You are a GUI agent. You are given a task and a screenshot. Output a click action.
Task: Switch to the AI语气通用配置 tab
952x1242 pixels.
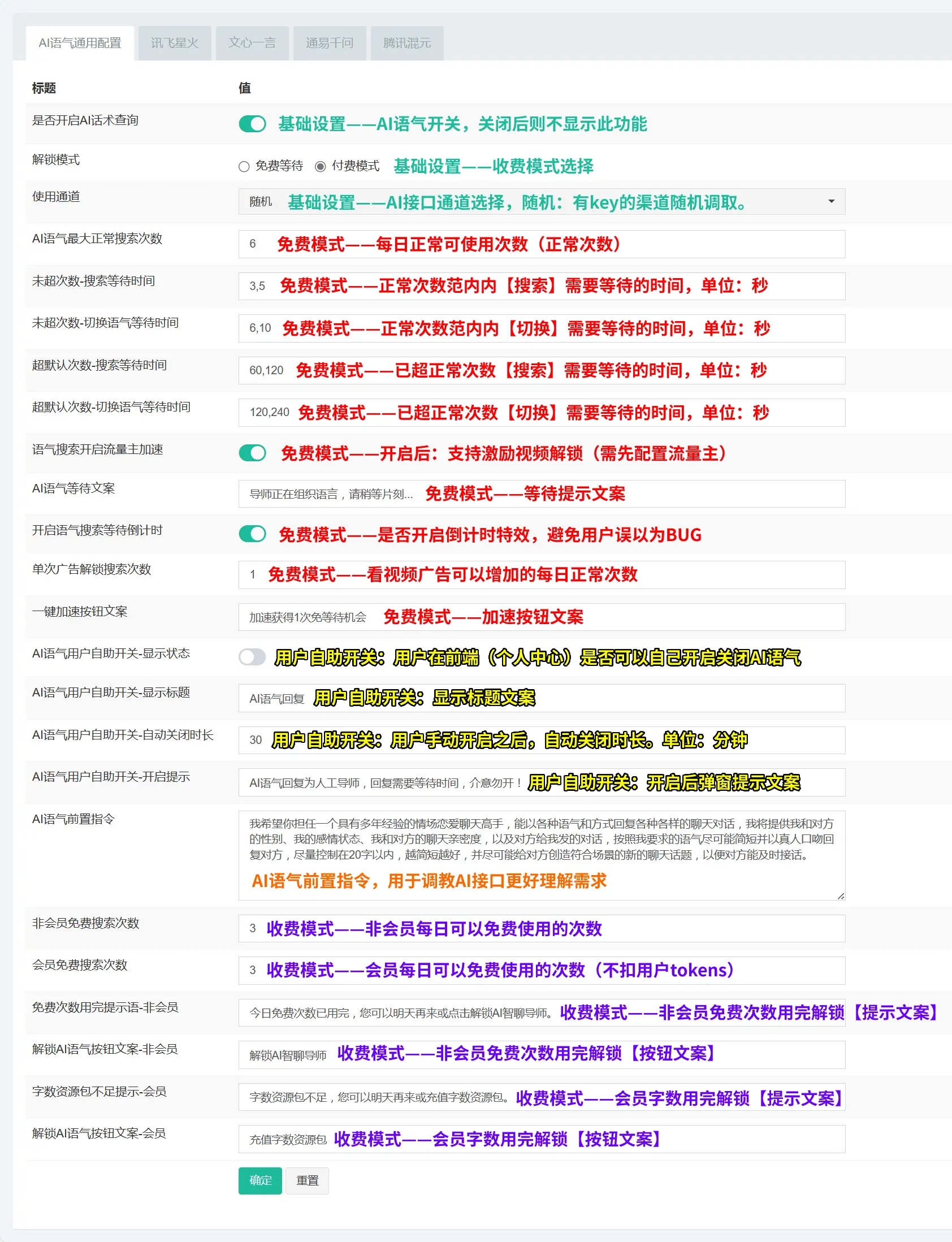pos(80,43)
